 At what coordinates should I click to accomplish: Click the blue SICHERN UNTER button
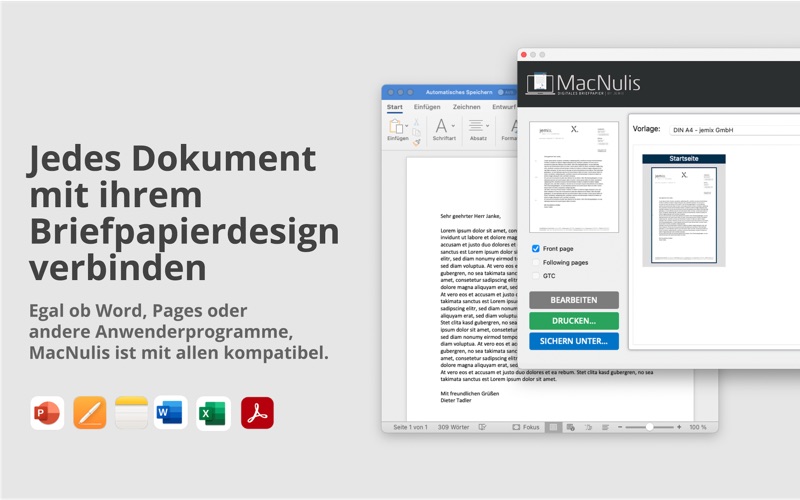[574, 341]
